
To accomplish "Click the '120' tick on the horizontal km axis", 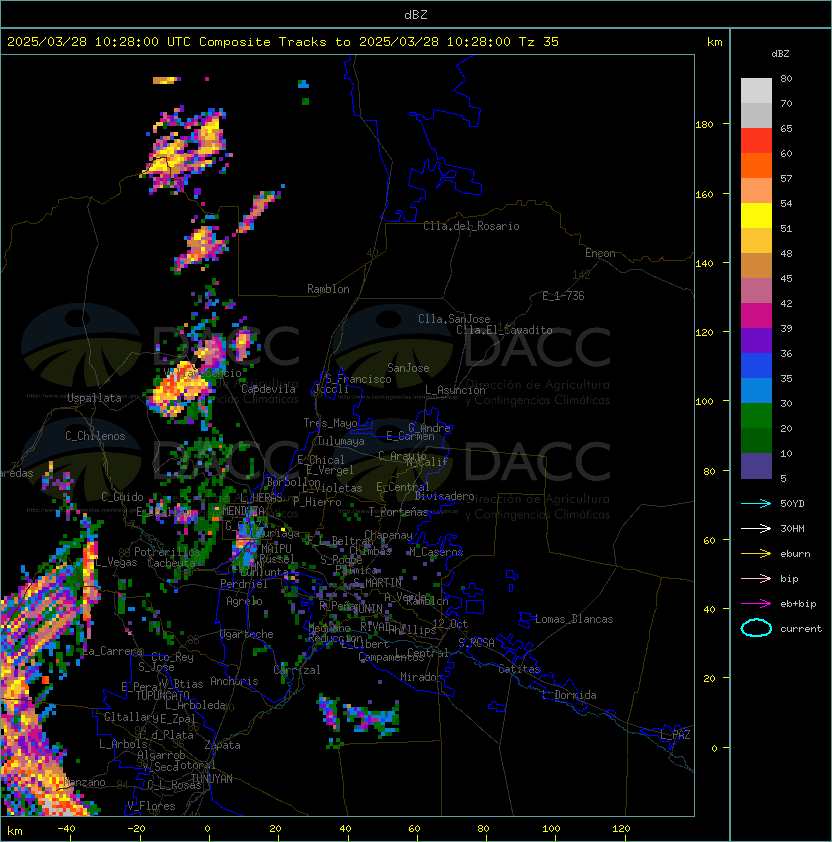I will click(x=621, y=829).
